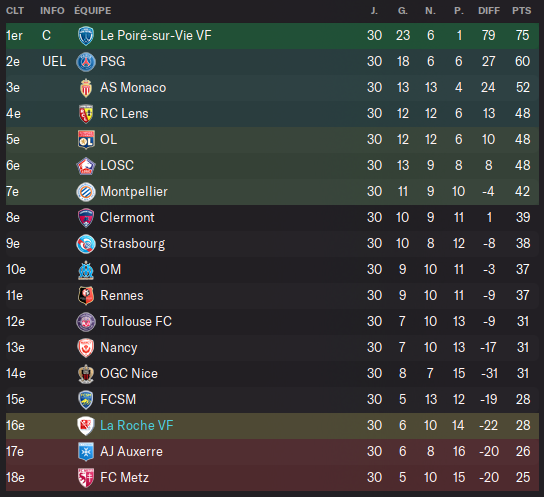Click the RC Lens crest icon
Image resolution: width=544 pixels, height=497 pixels.
[86, 114]
